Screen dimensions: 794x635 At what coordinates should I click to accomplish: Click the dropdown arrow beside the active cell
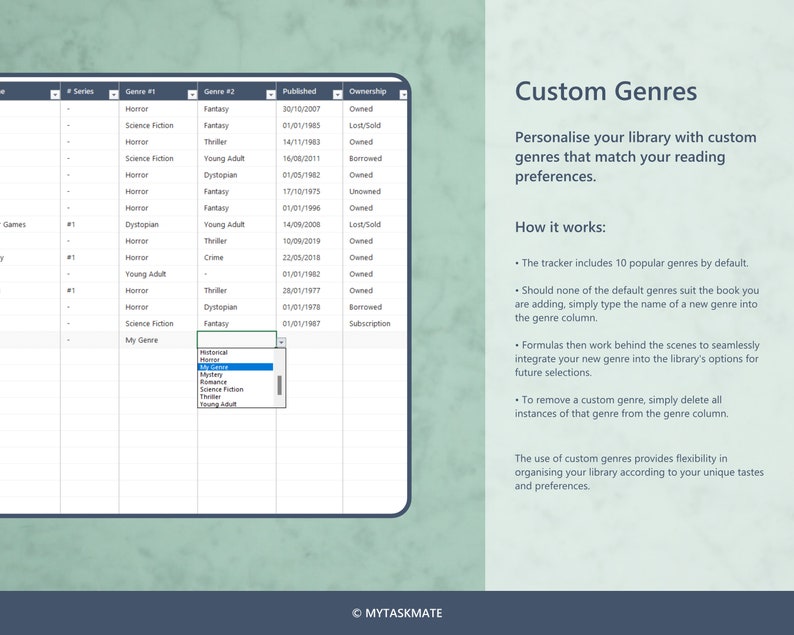(281, 342)
